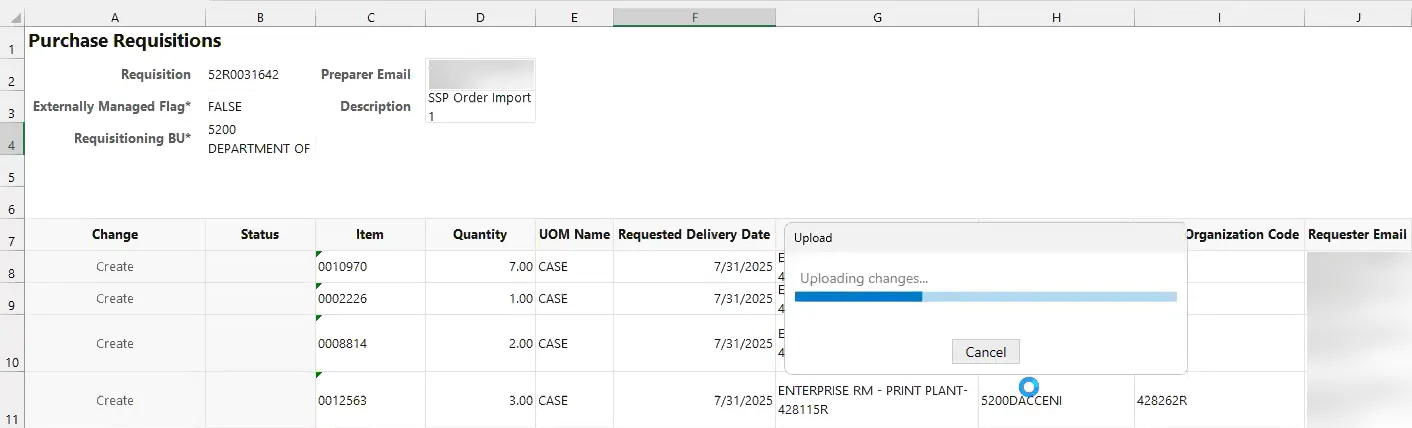
Task: Select column F header
Action: coord(694,17)
